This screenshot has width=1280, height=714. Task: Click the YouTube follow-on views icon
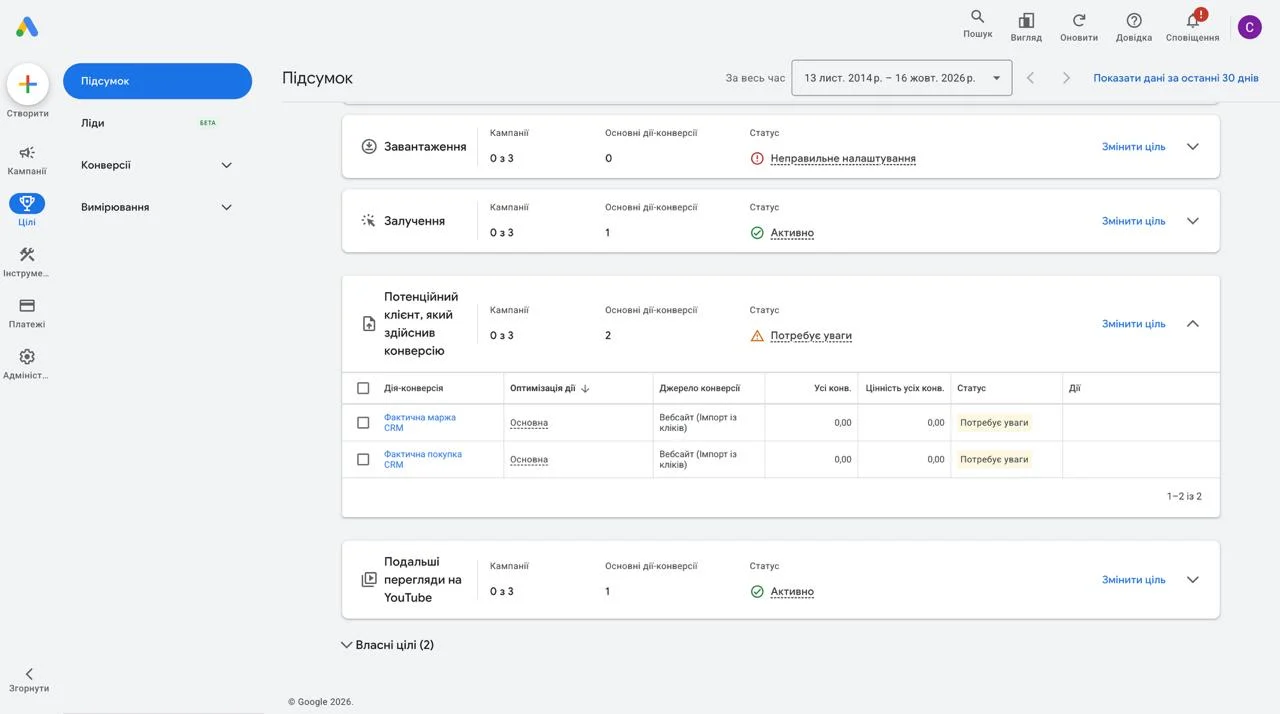tap(369, 580)
